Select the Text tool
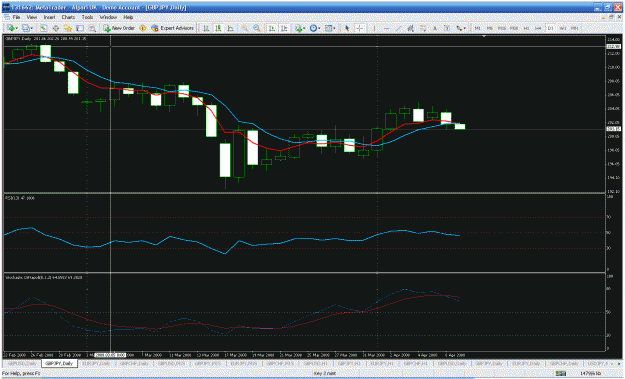Viewport: 625px width, 379px height. pos(435,28)
